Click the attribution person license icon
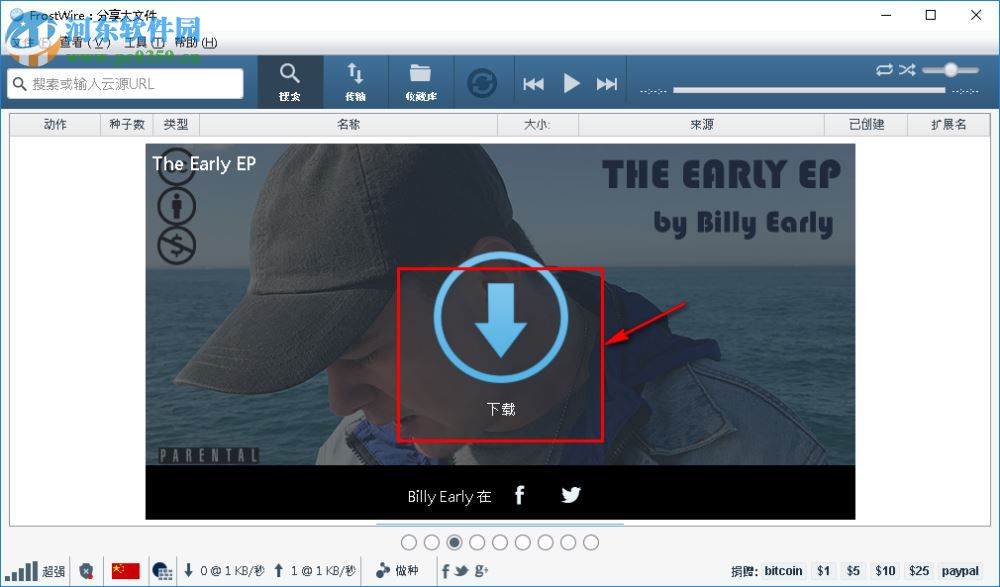This screenshot has height=587, width=1000. [x=177, y=206]
